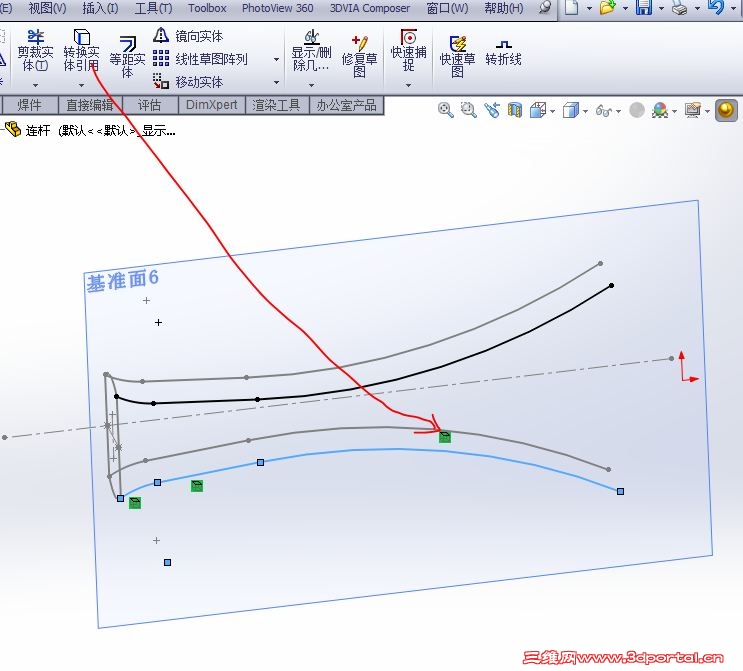Select the Trim Entities (剪裁实体) tool
The height and width of the screenshot is (671, 743).
35,50
